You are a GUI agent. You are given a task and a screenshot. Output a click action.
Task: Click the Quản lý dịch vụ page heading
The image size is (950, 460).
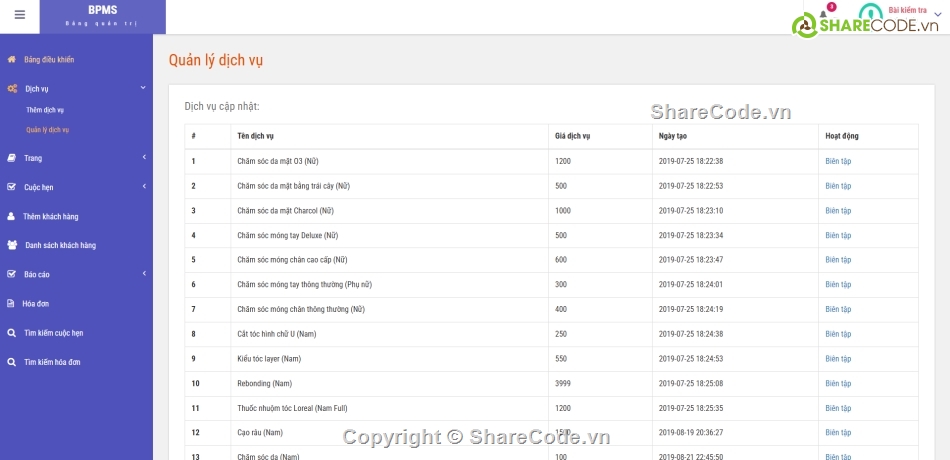pyautogui.click(x=216, y=61)
